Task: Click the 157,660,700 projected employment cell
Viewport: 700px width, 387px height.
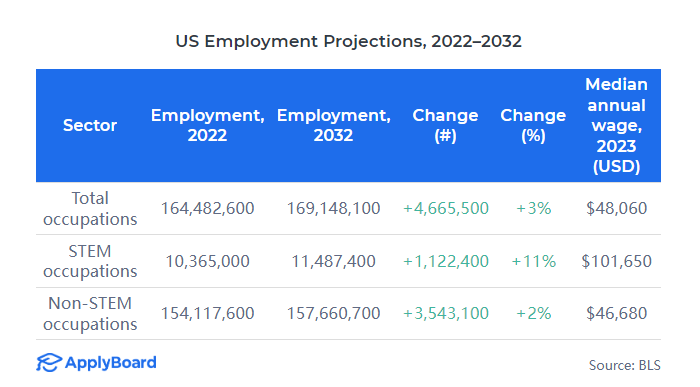Action: tap(333, 313)
